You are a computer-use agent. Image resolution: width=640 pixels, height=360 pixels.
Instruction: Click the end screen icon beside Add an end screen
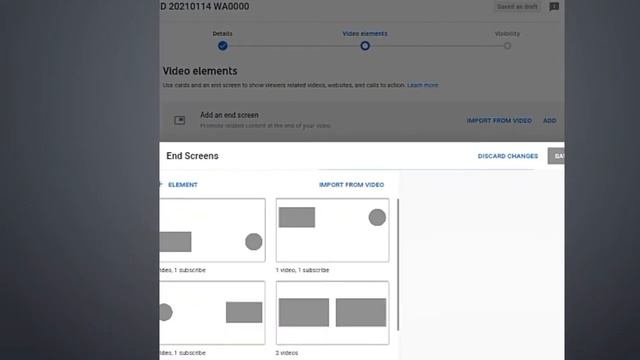(180, 120)
